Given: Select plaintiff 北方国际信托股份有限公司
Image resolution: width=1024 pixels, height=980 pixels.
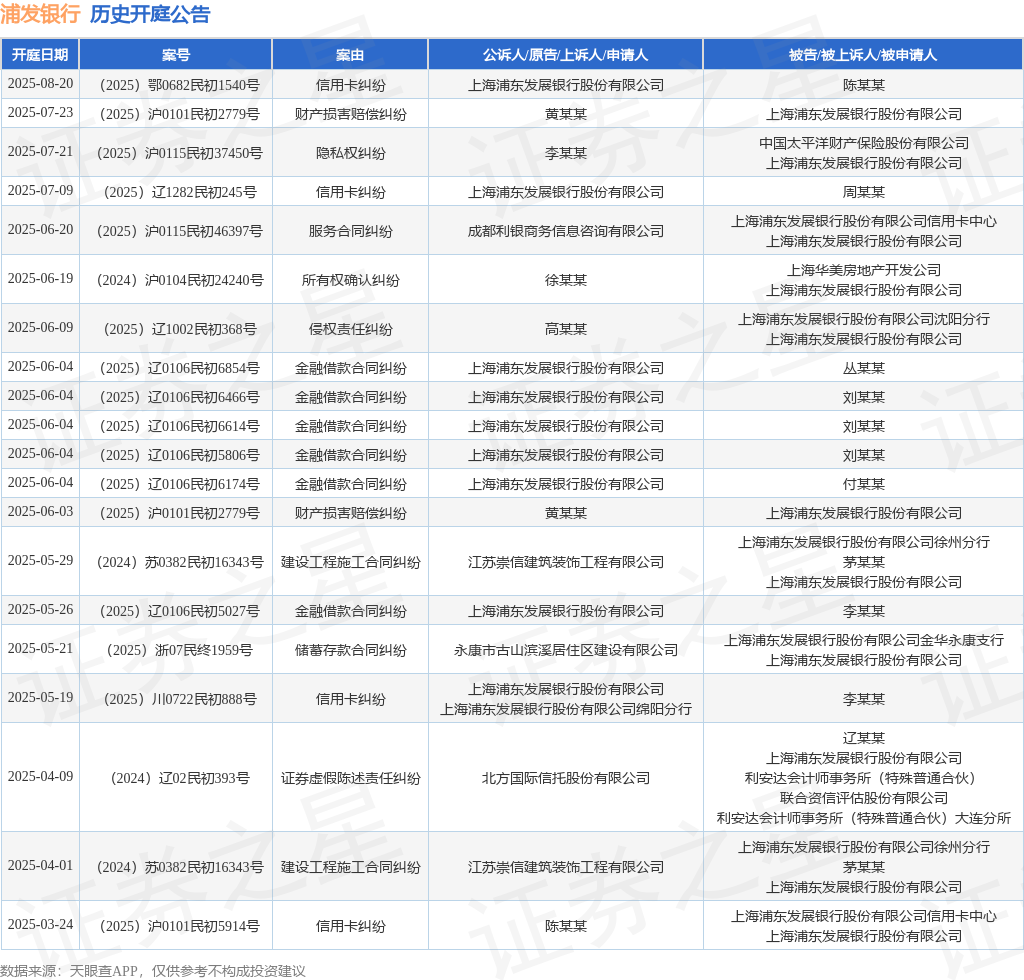Looking at the screenshot, I should click(x=566, y=778).
